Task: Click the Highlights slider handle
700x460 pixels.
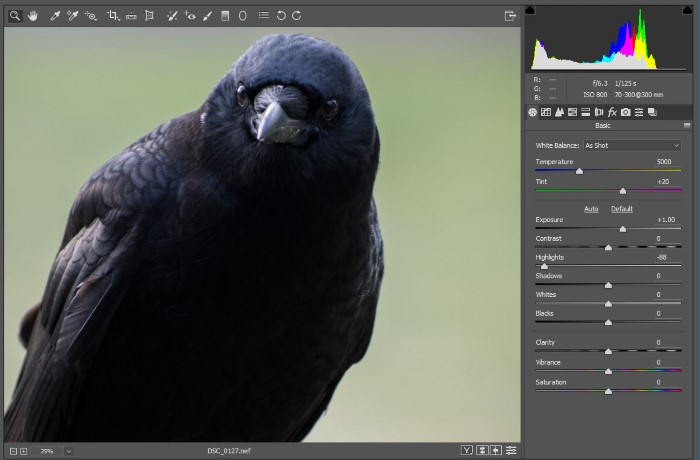Action: coord(544,266)
